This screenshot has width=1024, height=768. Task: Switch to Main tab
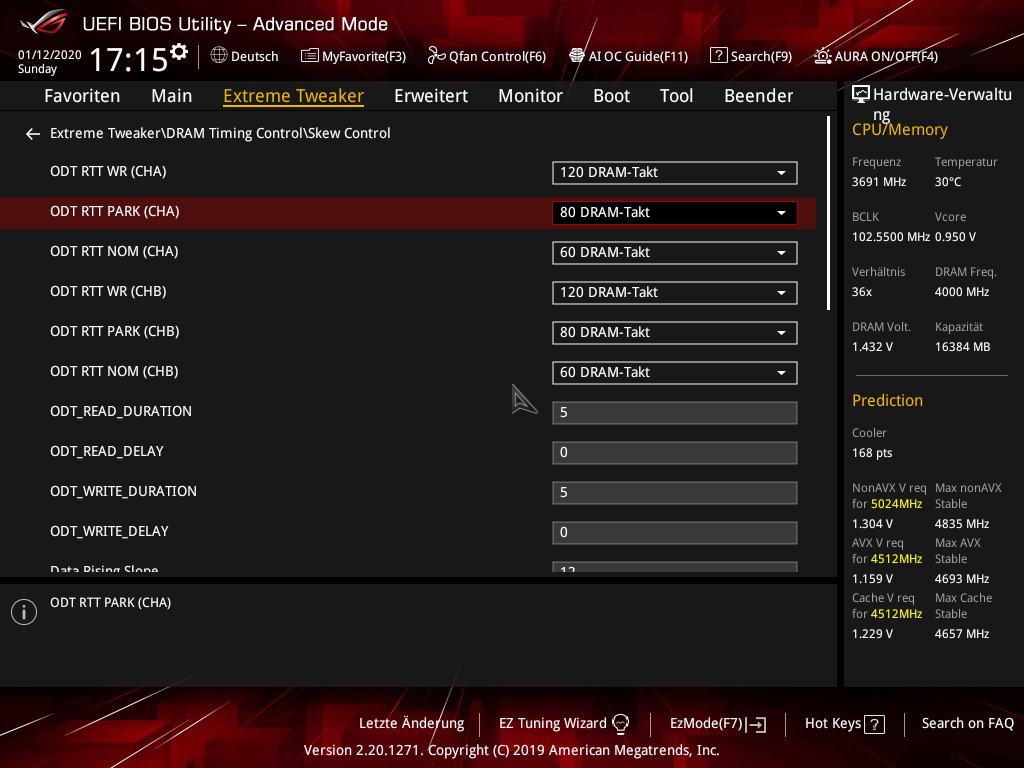(x=172, y=96)
